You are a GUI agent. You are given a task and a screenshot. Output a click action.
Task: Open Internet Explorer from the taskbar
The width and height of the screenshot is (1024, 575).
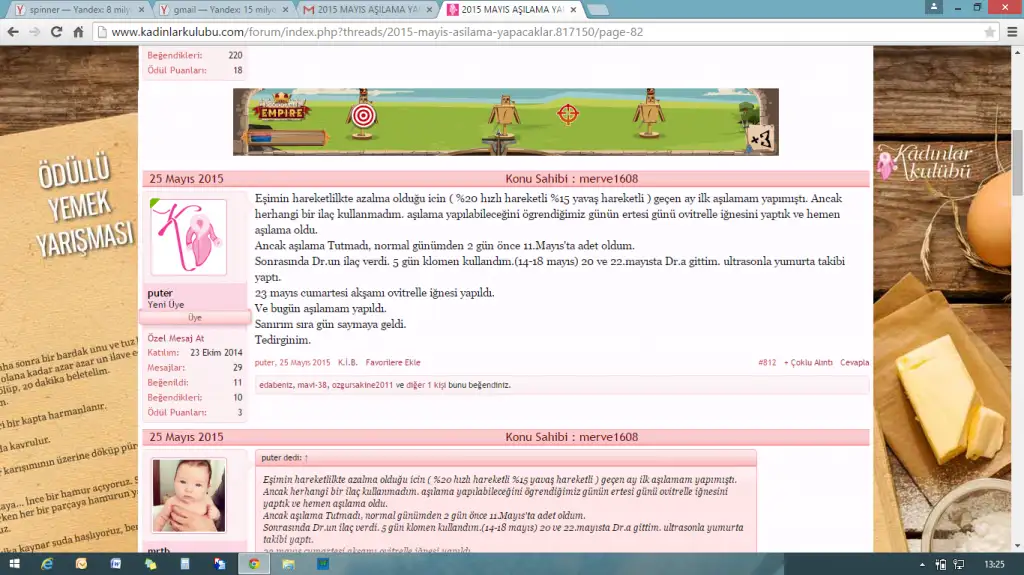pos(47,564)
